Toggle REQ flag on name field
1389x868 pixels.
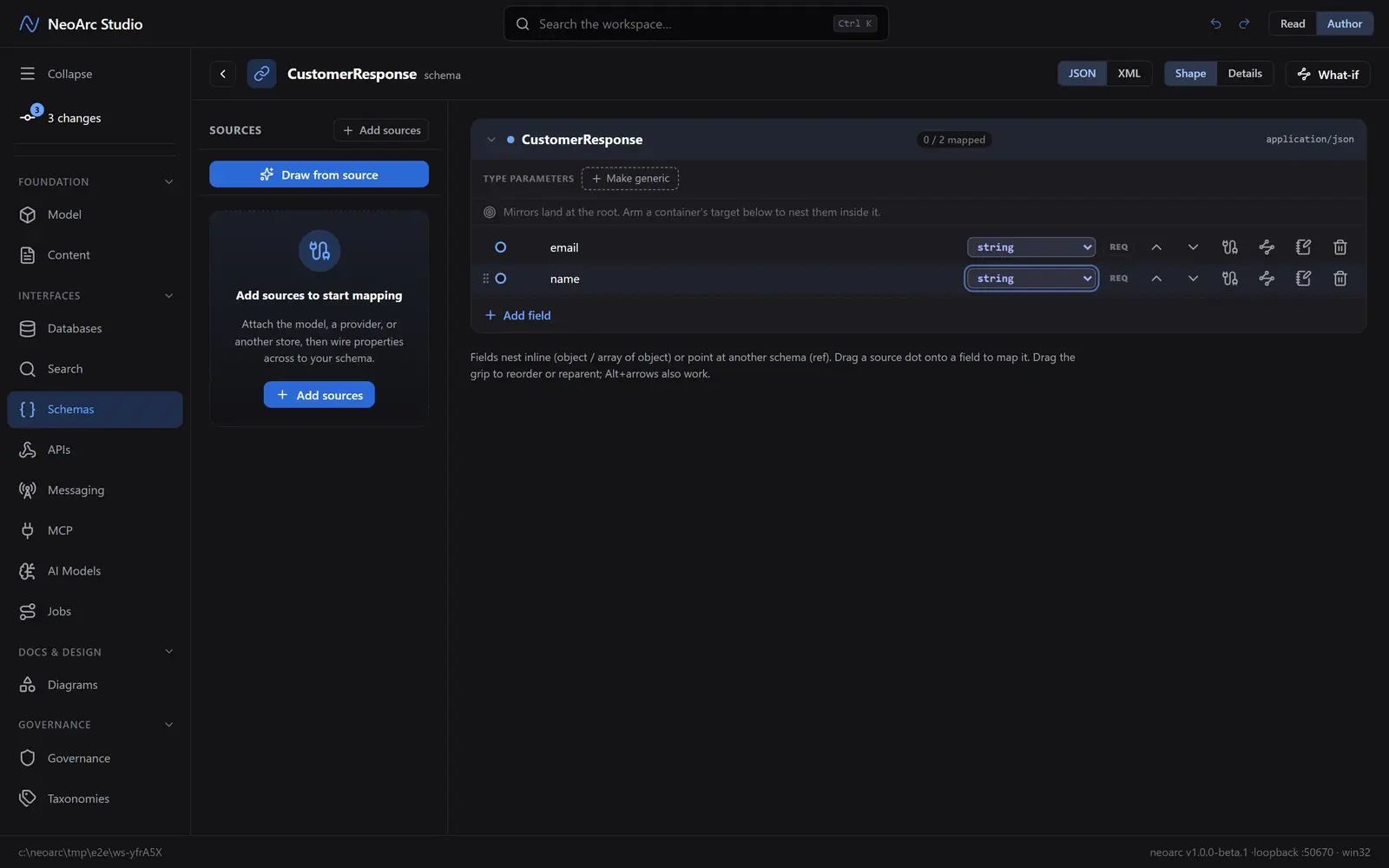(x=1119, y=279)
